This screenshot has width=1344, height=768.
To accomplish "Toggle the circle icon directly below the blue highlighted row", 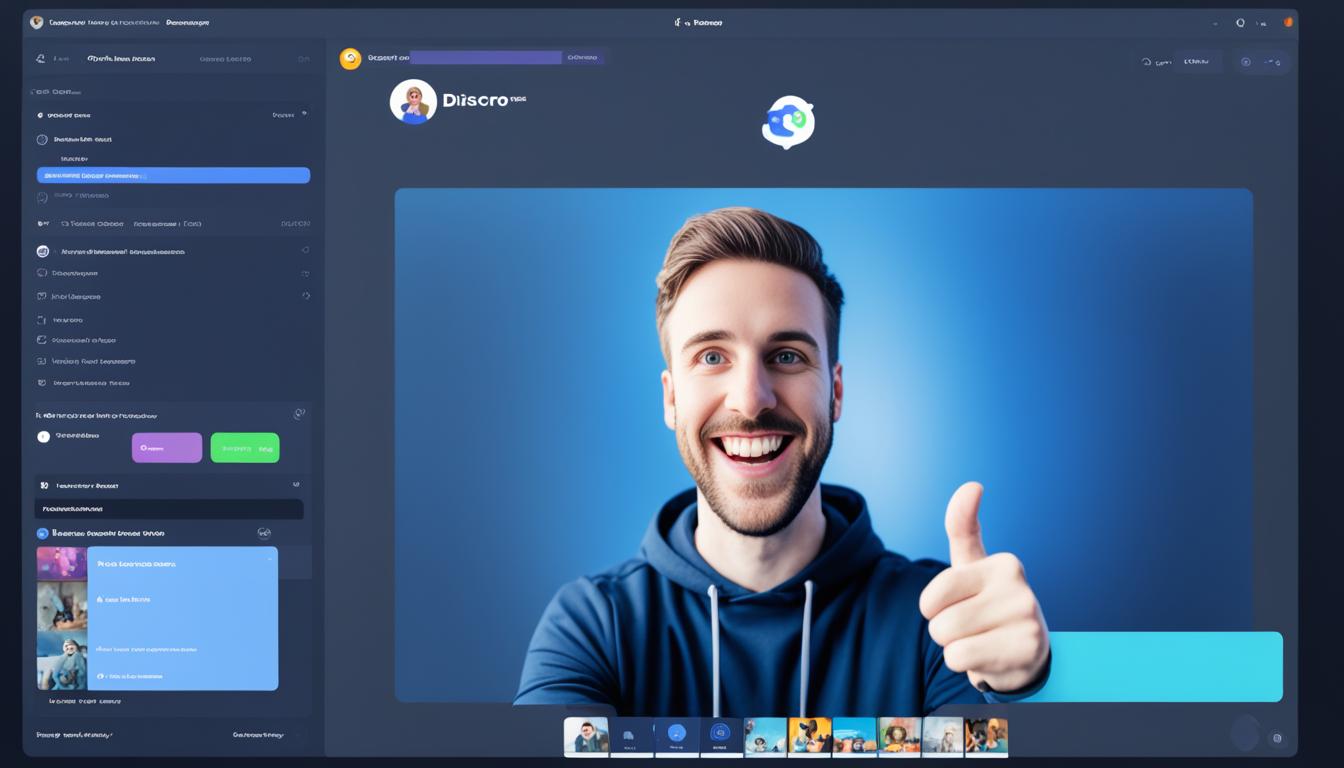I will (42, 196).
